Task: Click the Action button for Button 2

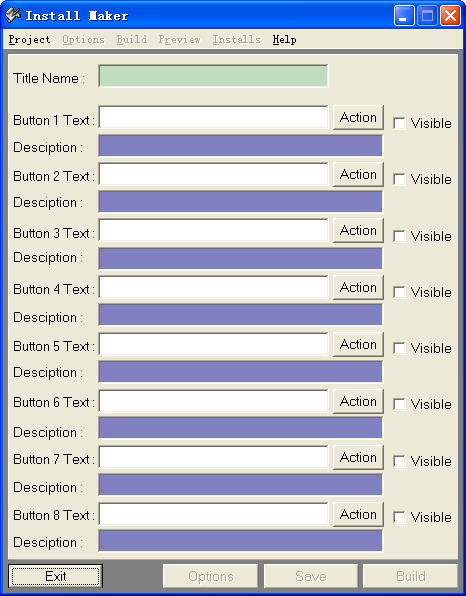Action: pyautogui.click(x=358, y=174)
